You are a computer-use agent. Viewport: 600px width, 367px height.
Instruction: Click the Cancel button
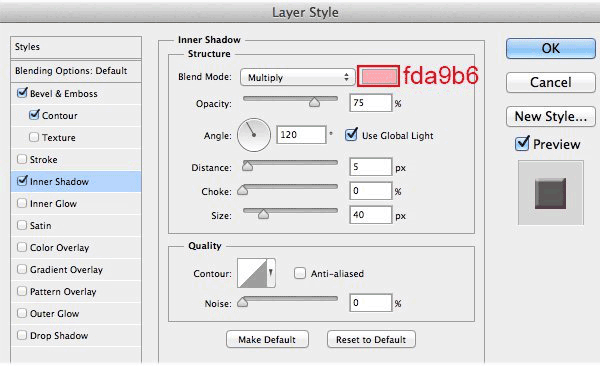[x=551, y=82]
